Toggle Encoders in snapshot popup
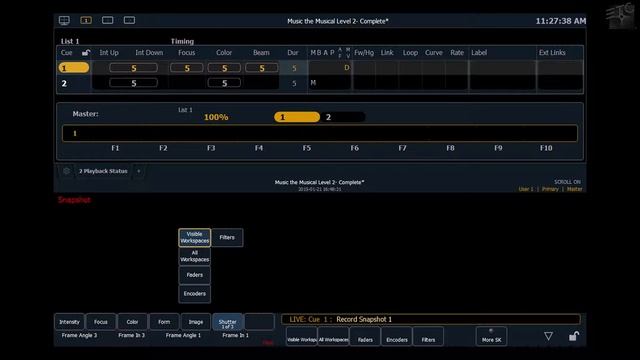 click(x=195, y=294)
